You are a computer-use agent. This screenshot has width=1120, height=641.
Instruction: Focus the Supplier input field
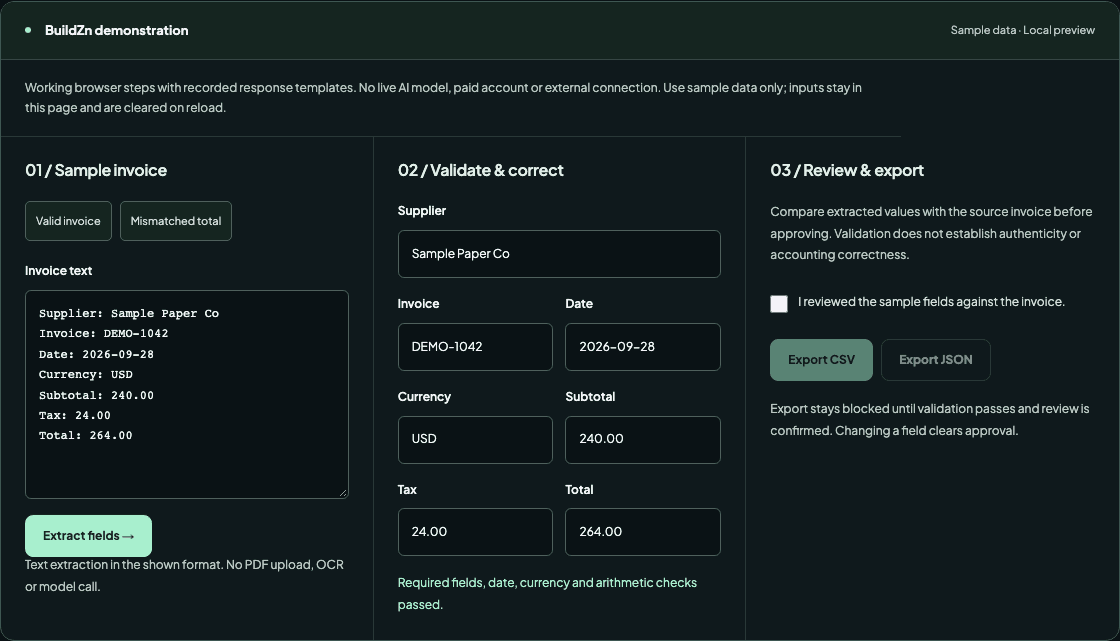tap(559, 254)
